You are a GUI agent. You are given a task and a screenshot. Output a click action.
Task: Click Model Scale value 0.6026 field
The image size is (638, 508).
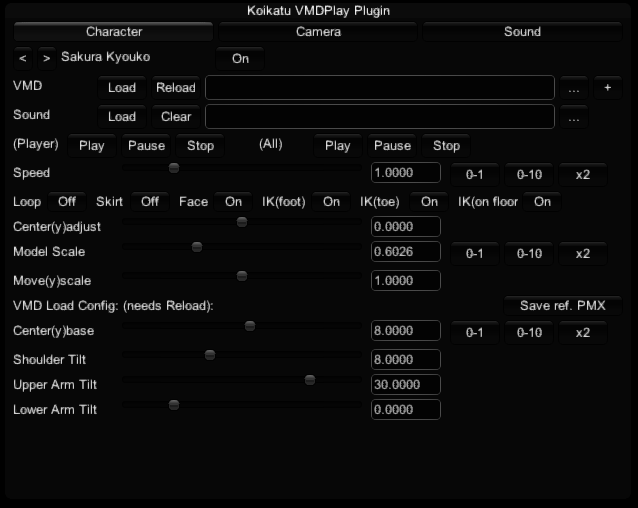406,251
